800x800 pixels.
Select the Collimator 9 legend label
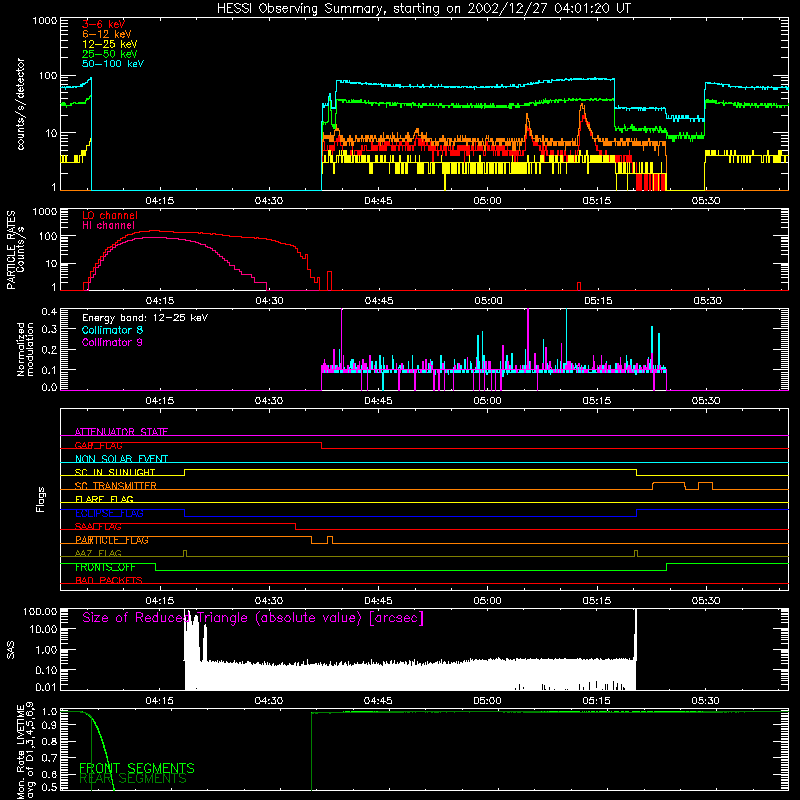tap(112, 342)
